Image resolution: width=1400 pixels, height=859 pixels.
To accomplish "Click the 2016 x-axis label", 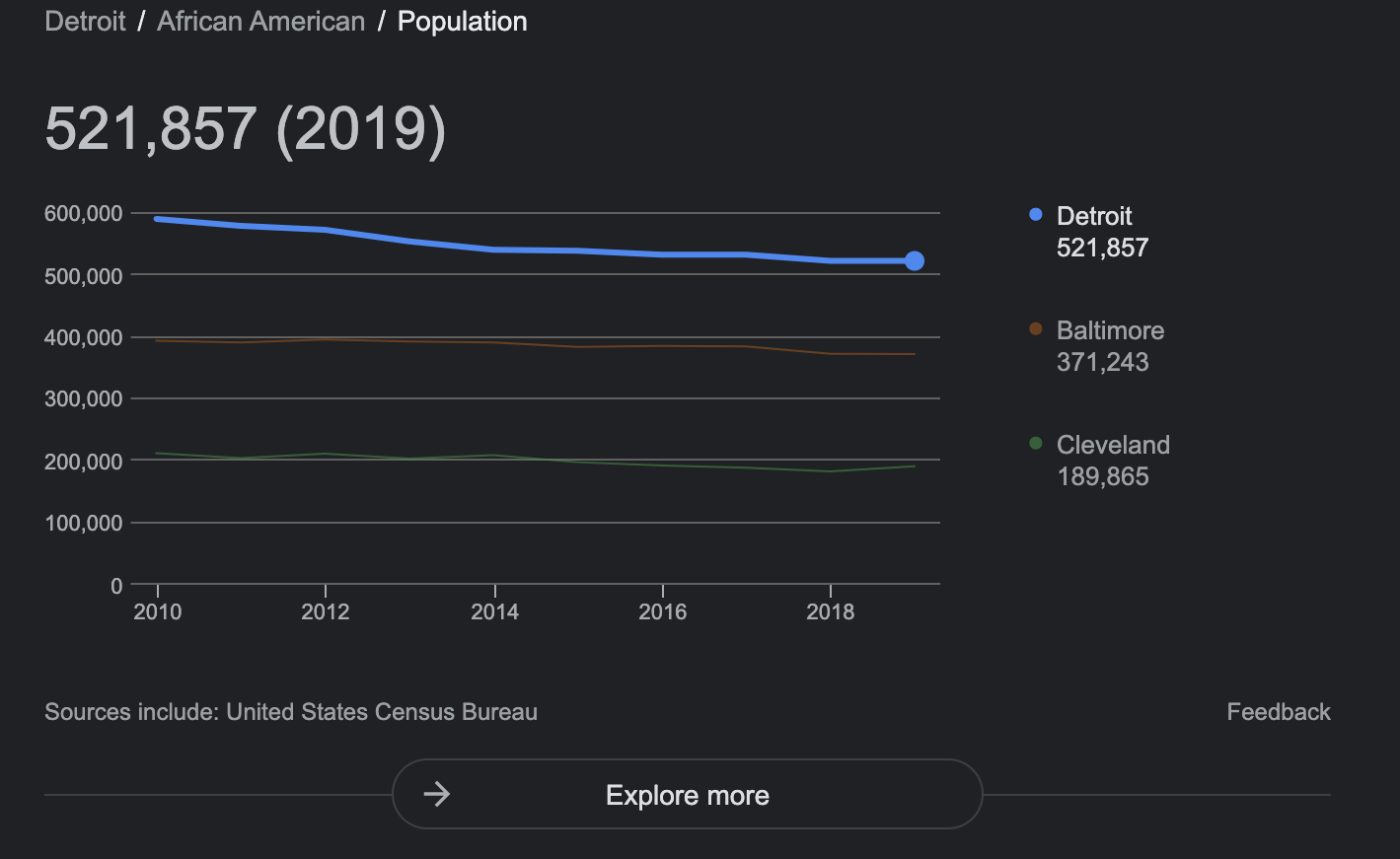I will [x=663, y=611].
